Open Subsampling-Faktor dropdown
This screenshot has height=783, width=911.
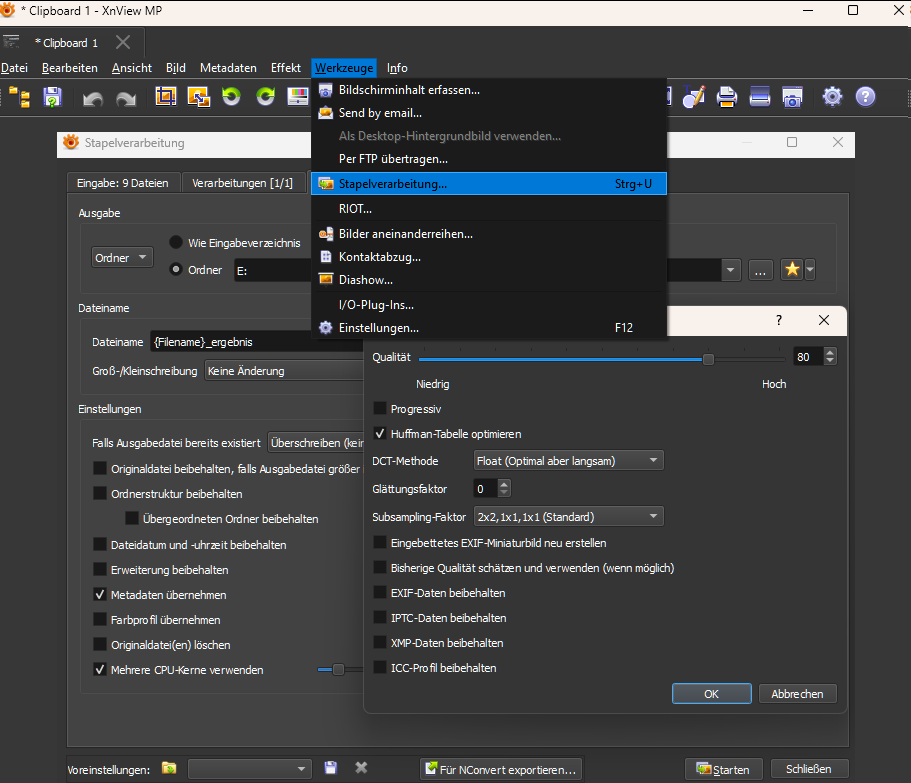click(x=568, y=516)
